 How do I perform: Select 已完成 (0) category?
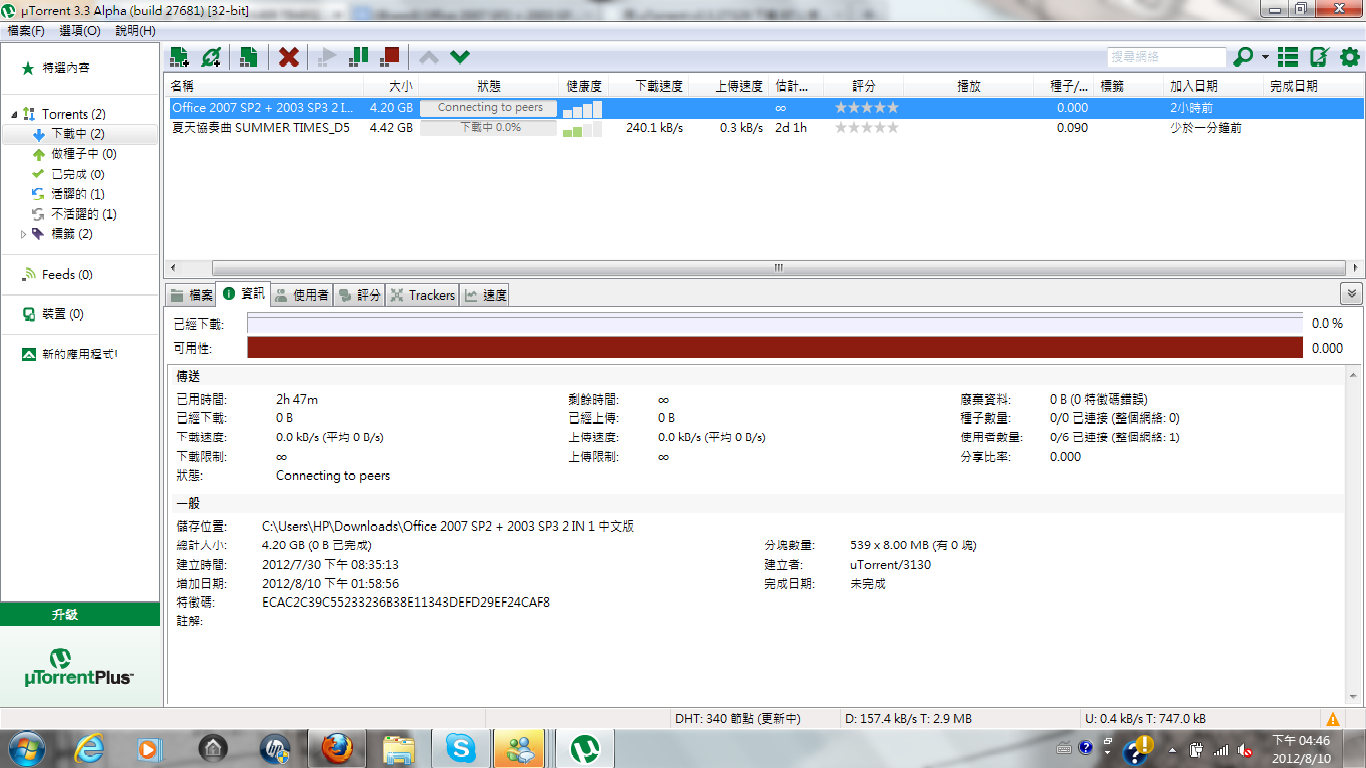77,174
